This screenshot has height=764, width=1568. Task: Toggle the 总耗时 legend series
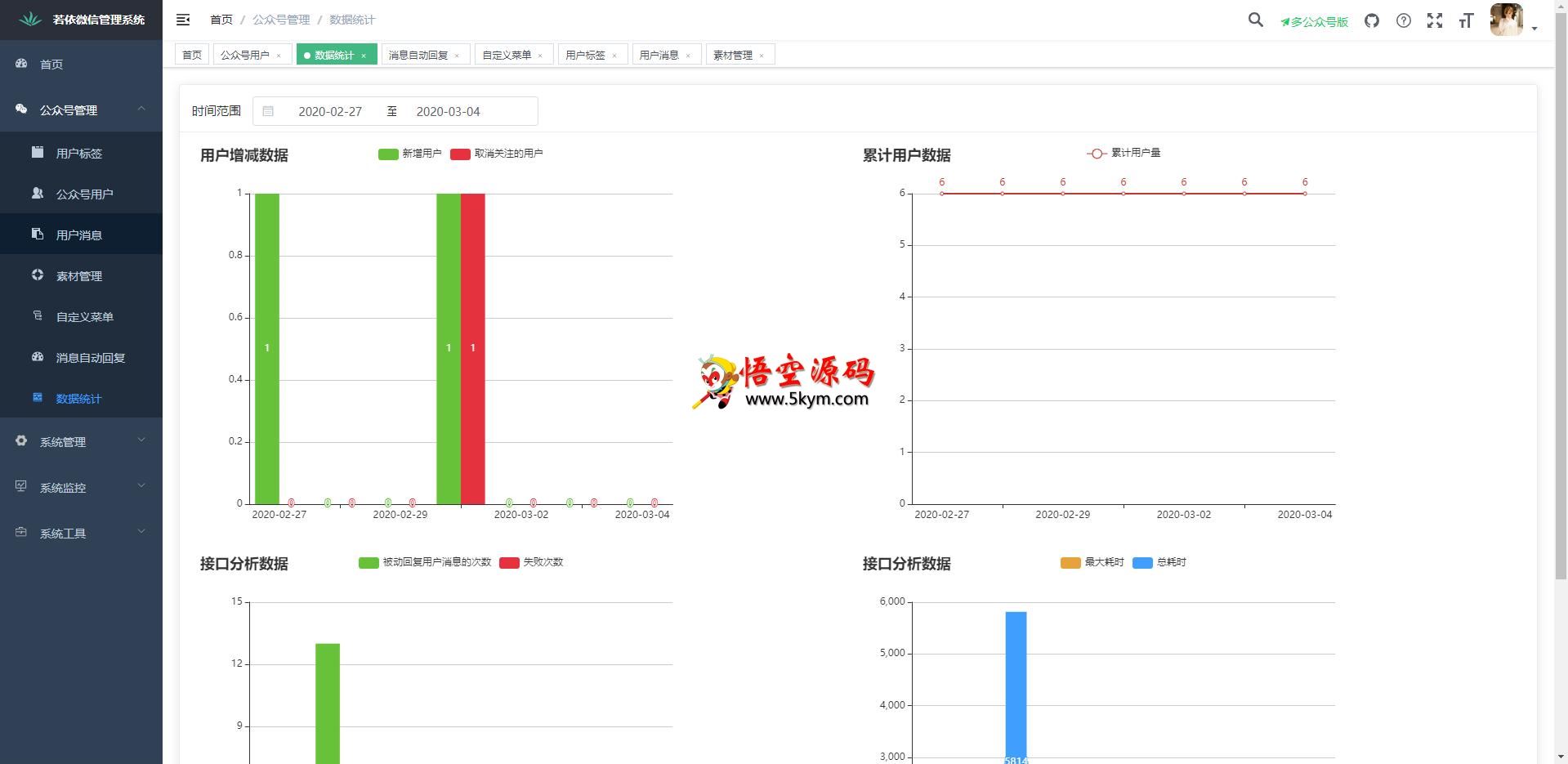click(x=1159, y=562)
